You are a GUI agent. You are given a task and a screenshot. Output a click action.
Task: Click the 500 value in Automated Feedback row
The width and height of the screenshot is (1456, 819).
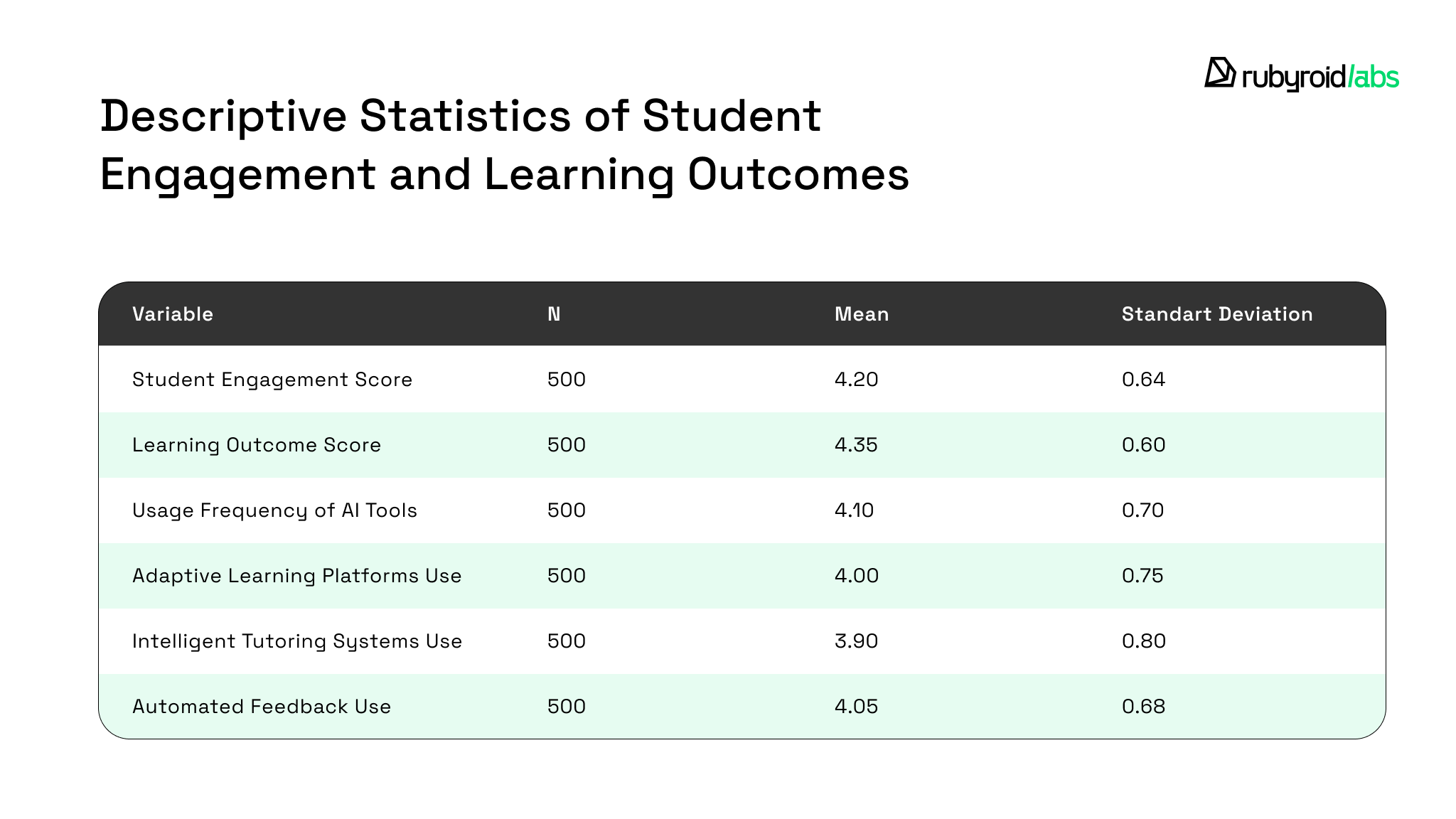click(x=567, y=707)
